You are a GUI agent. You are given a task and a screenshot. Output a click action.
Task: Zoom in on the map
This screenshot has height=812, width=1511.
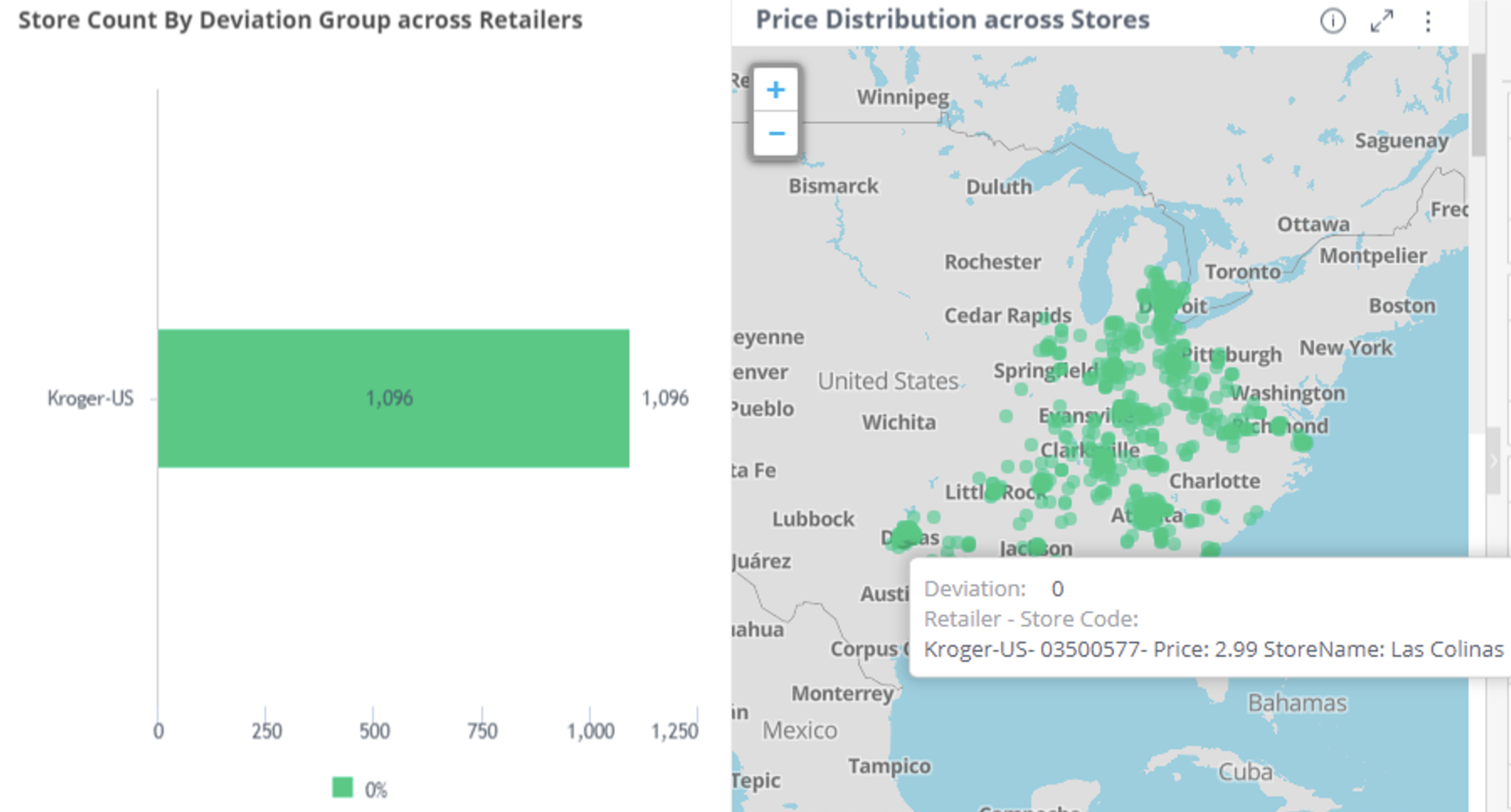[x=775, y=90]
